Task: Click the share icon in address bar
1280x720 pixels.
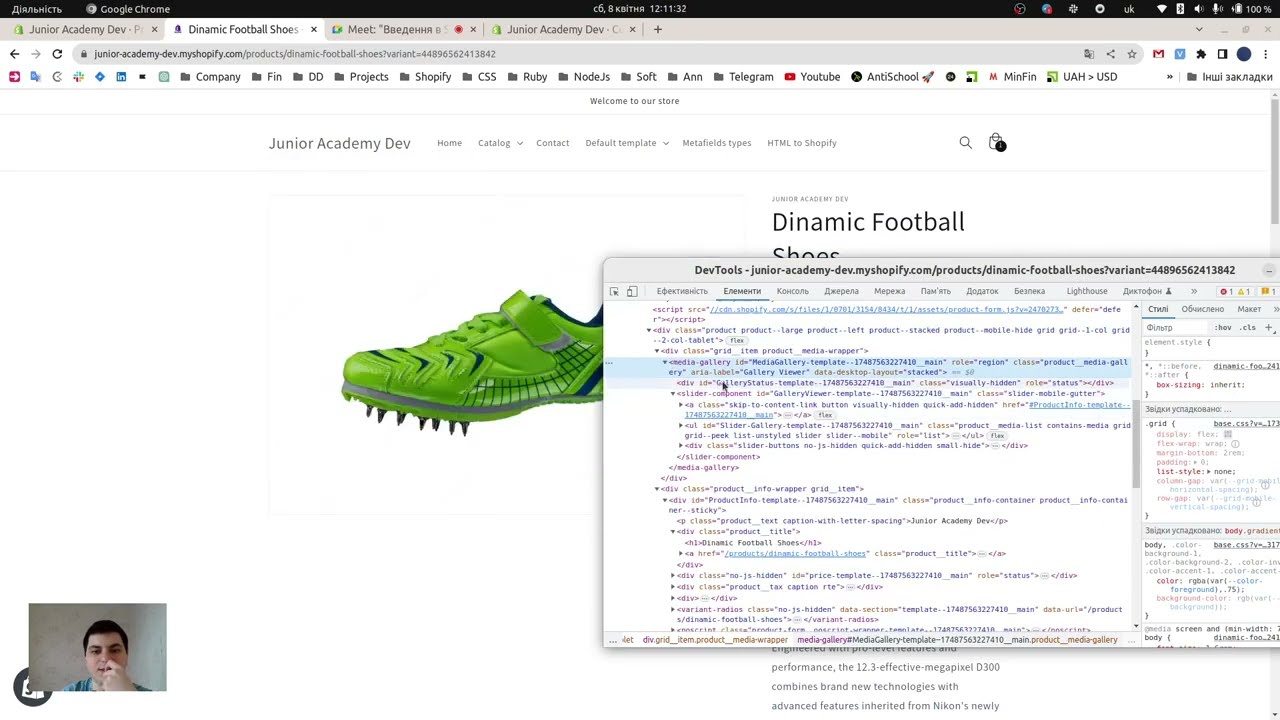Action: coord(1110,54)
